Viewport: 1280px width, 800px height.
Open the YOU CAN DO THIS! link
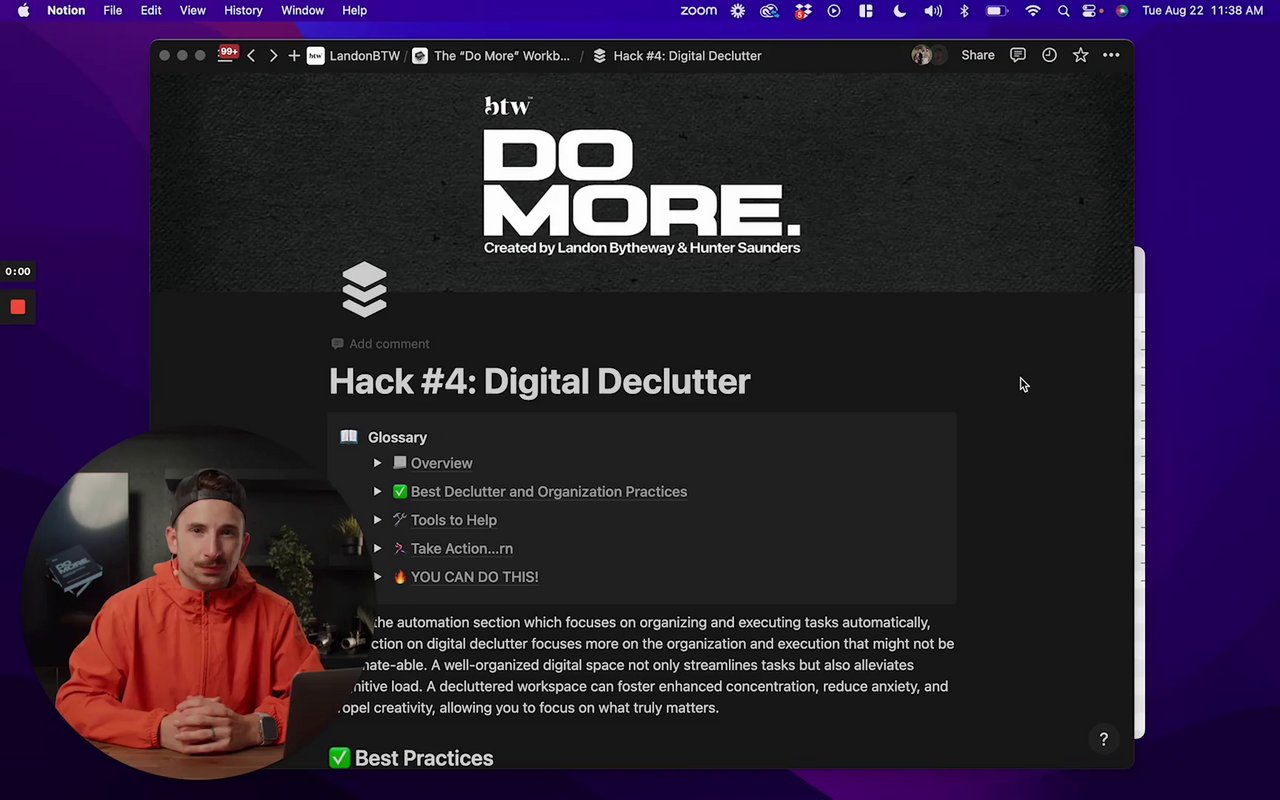click(474, 577)
